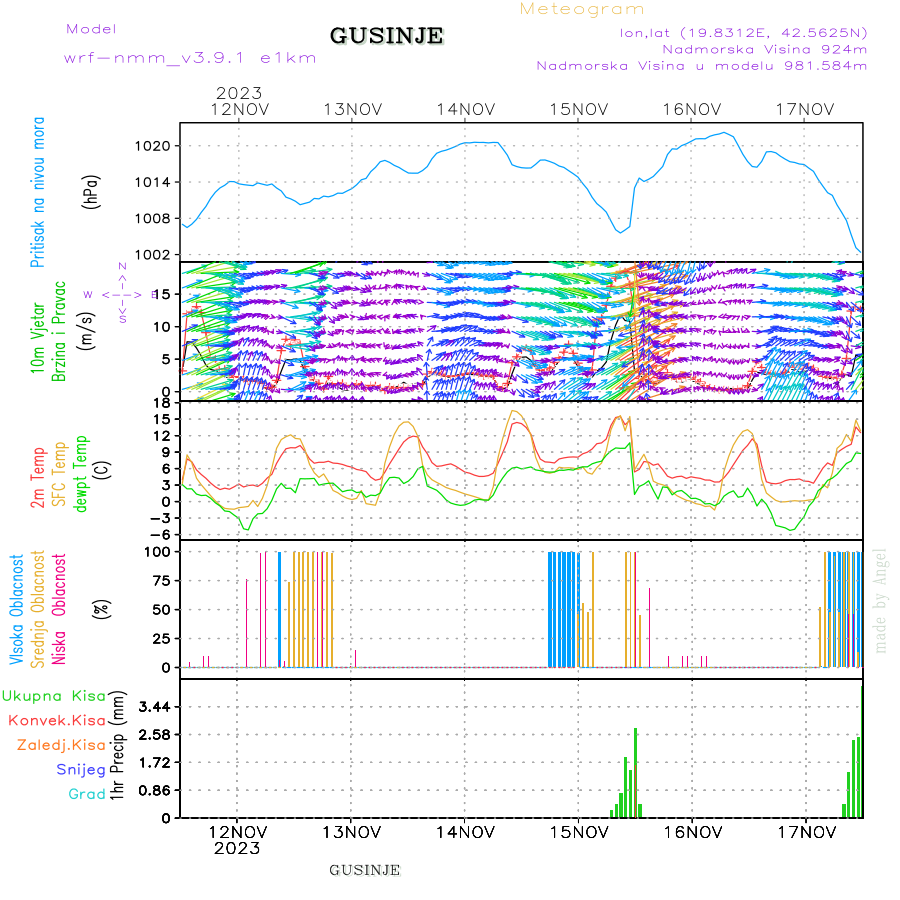Select the 25 tick on the cloud axis
This screenshot has height=900, width=900.
(x=162, y=639)
